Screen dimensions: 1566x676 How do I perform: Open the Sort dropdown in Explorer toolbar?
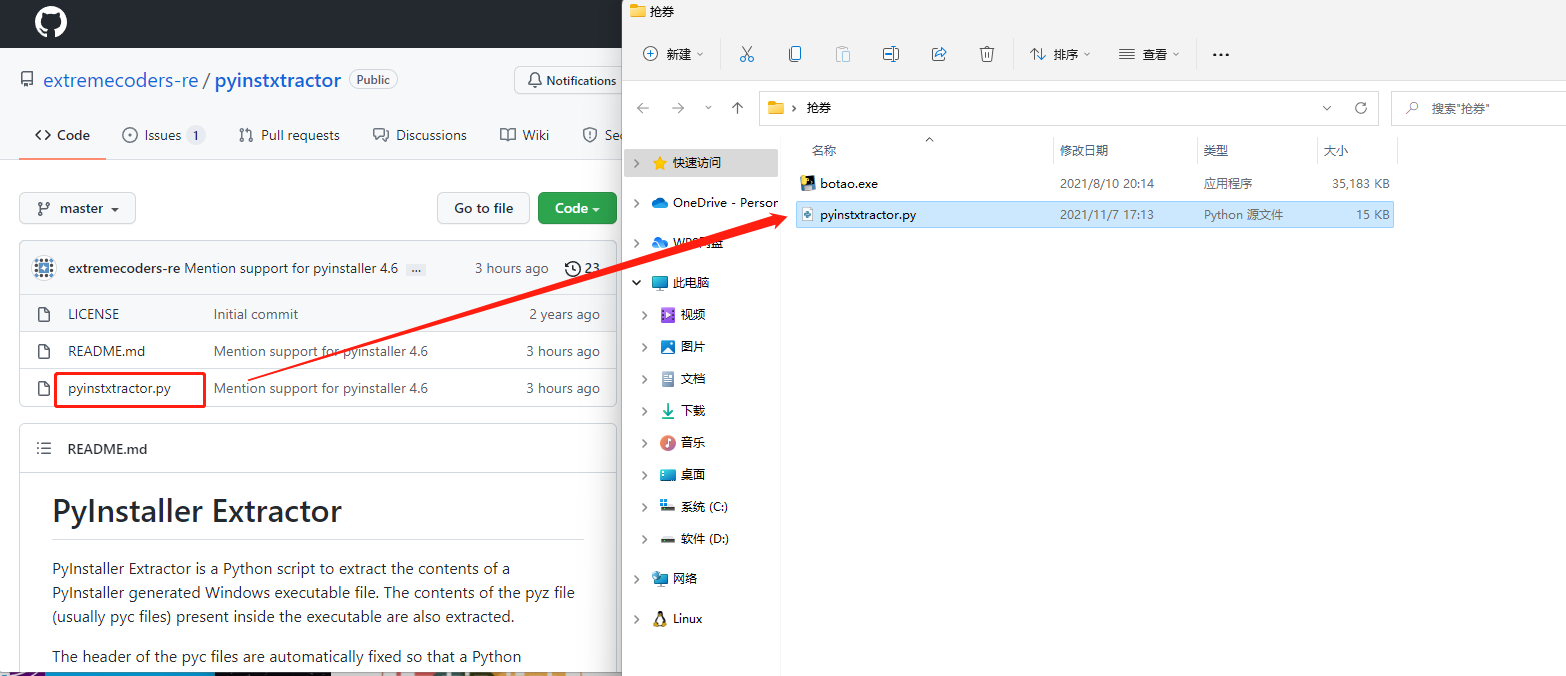(1060, 54)
